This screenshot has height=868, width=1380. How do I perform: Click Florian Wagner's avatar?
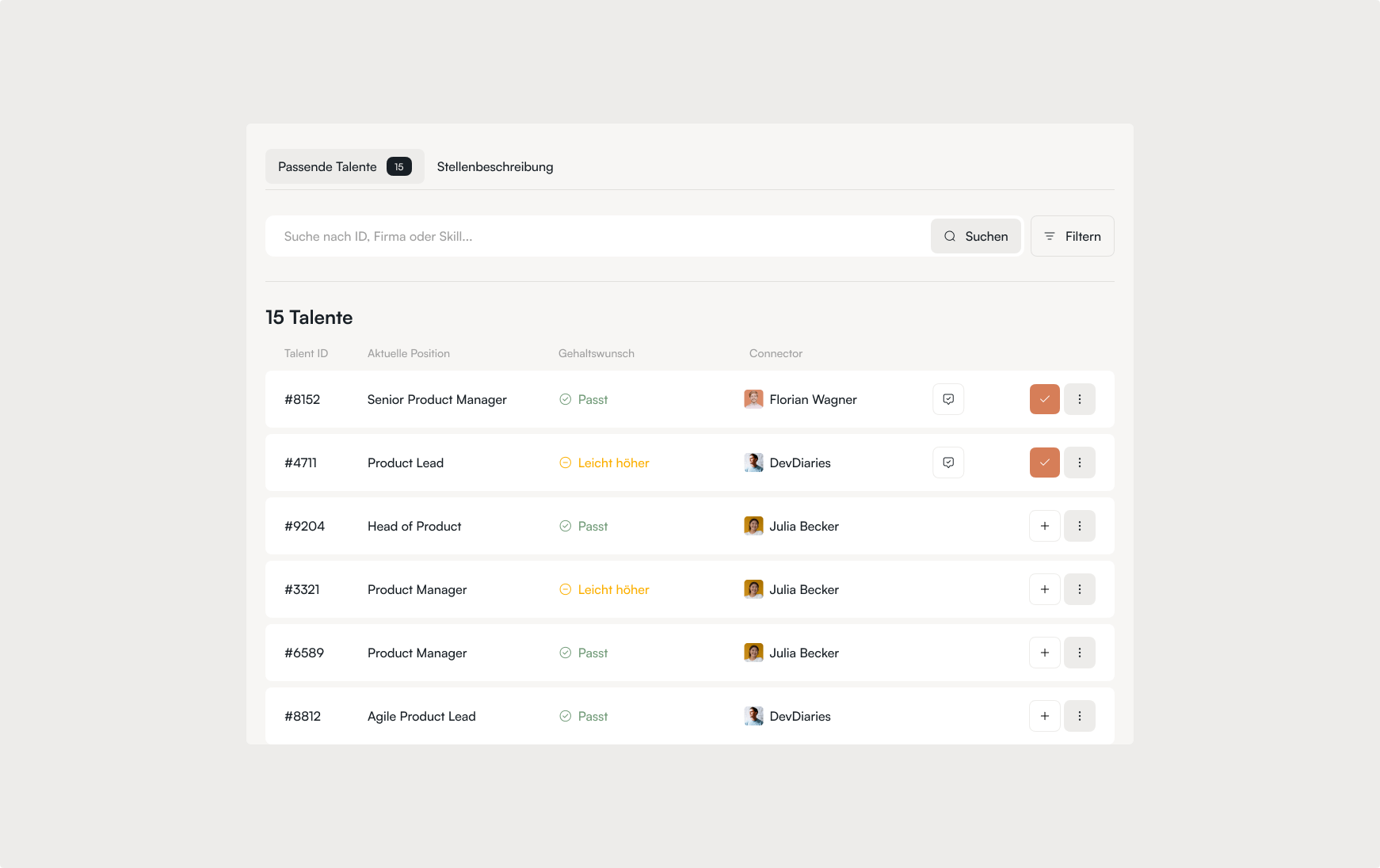tap(753, 399)
